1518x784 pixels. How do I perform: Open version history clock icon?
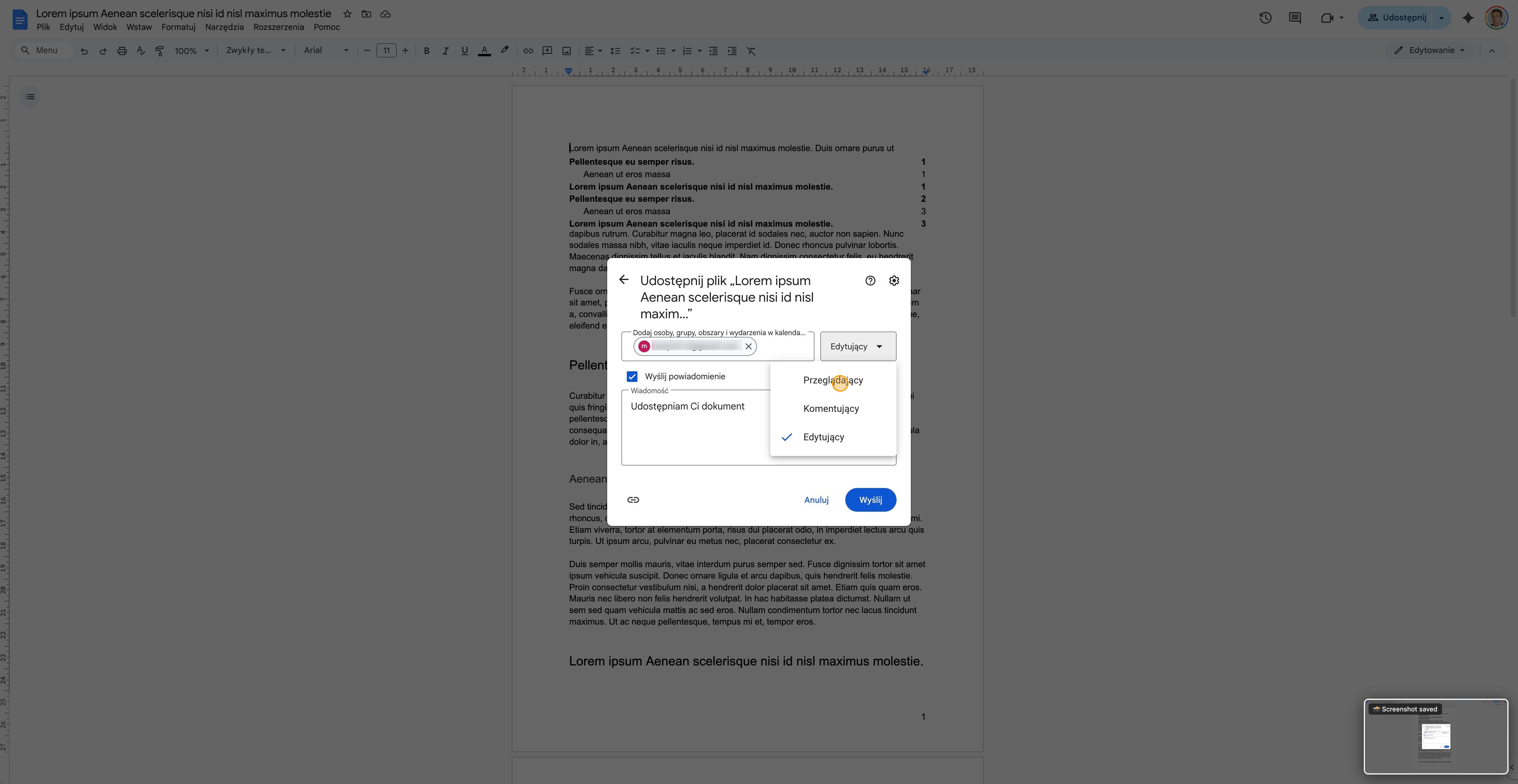tap(1265, 18)
